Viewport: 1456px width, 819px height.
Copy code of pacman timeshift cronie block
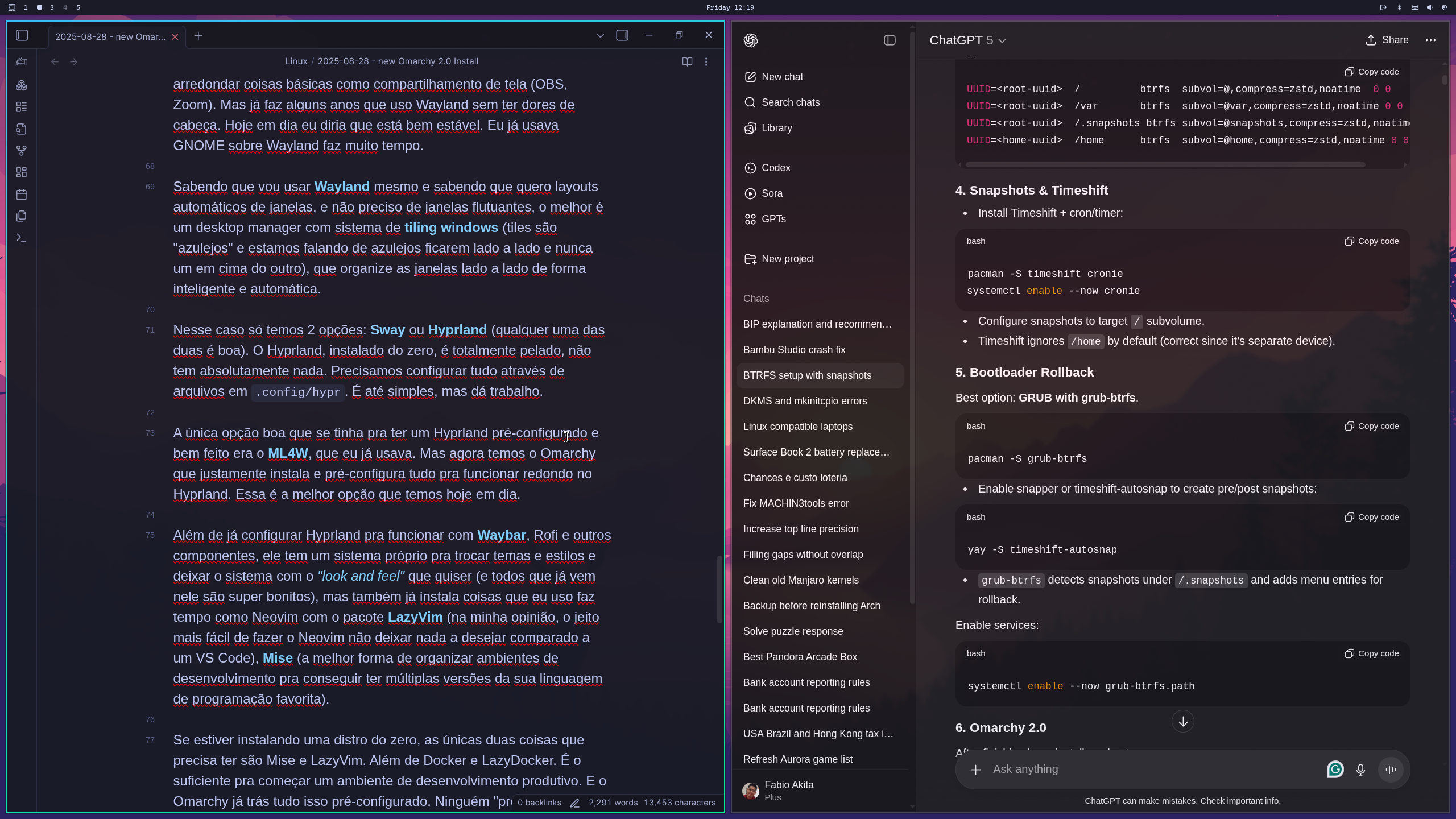pyautogui.click(x=1372, y=241)
